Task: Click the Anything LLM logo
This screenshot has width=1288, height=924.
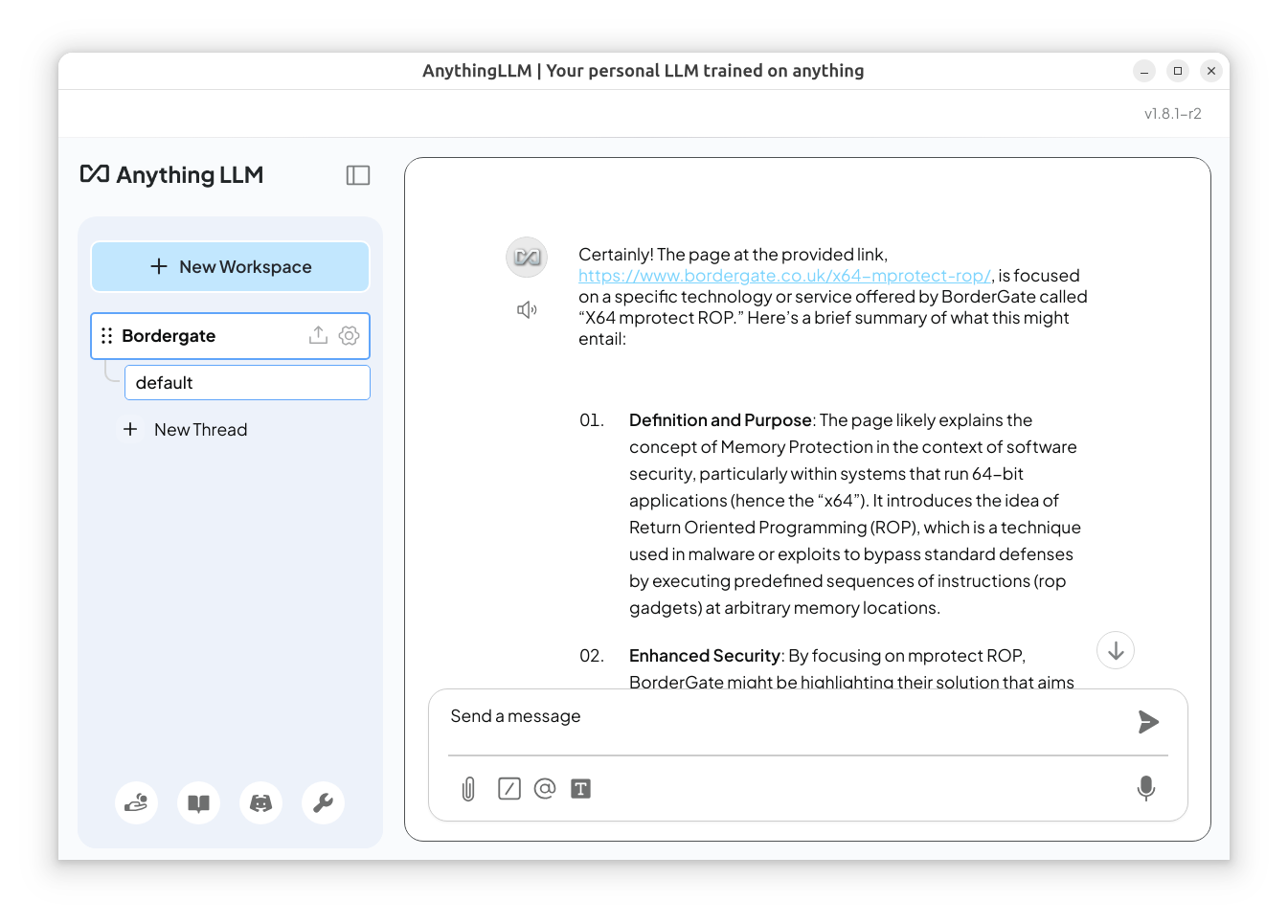Action: tap(171, 175)
